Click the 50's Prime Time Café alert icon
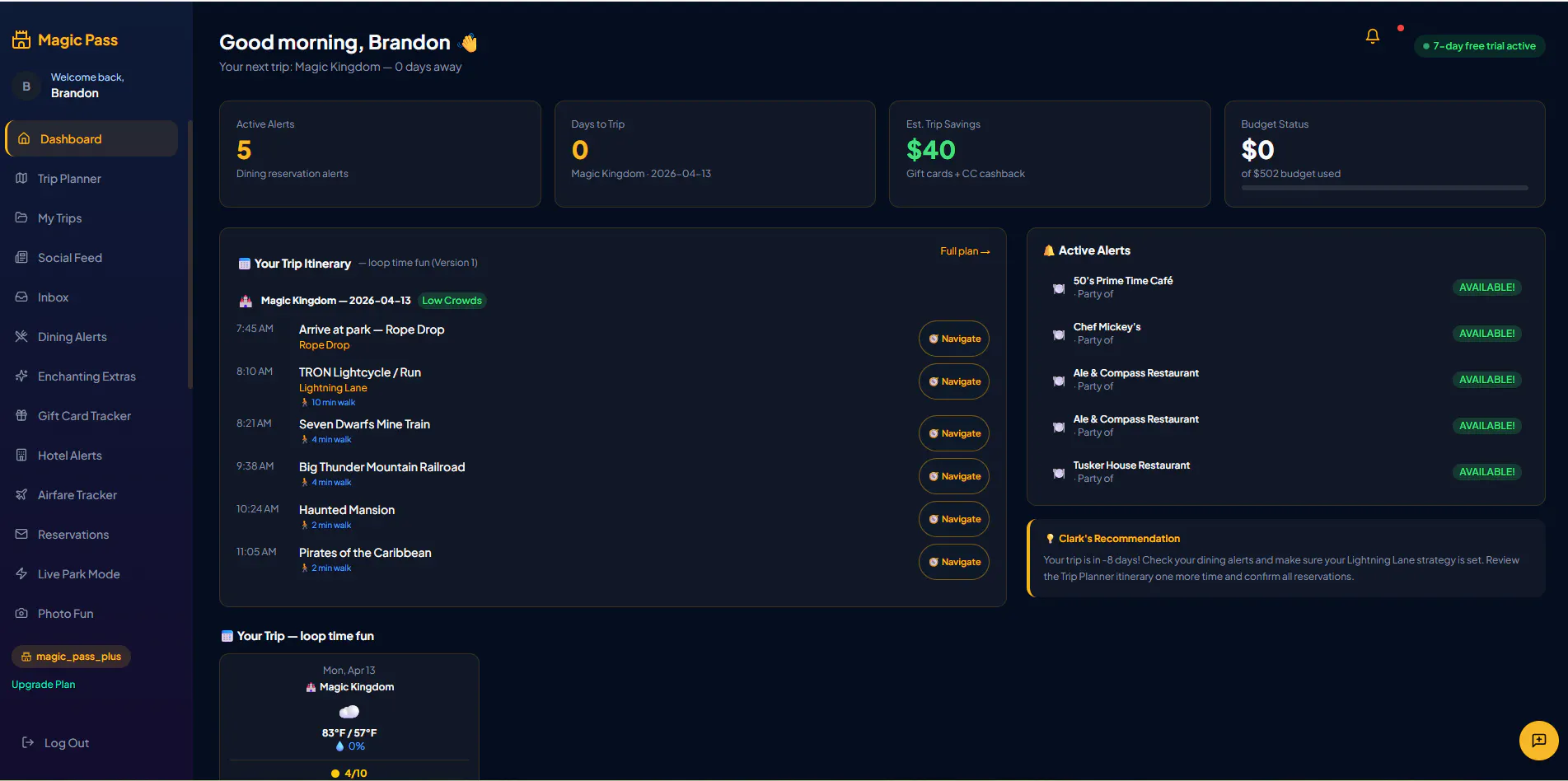Image resolution: width=1568 pixels, height=781 pixels. 1059,288
